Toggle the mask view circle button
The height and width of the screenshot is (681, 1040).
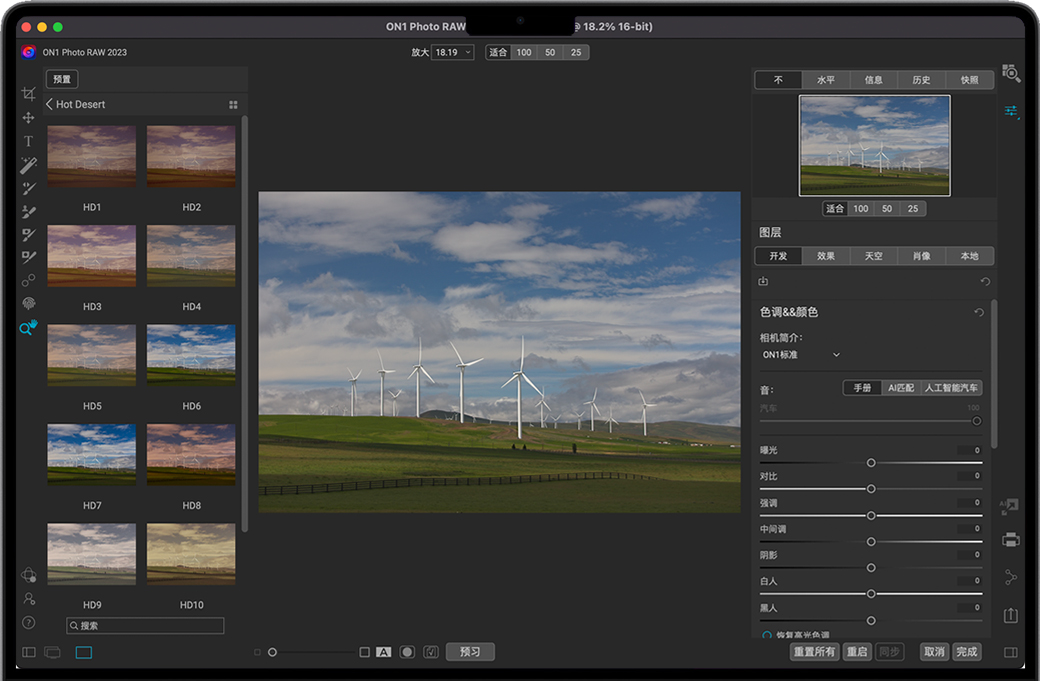[x=407, y=652]
